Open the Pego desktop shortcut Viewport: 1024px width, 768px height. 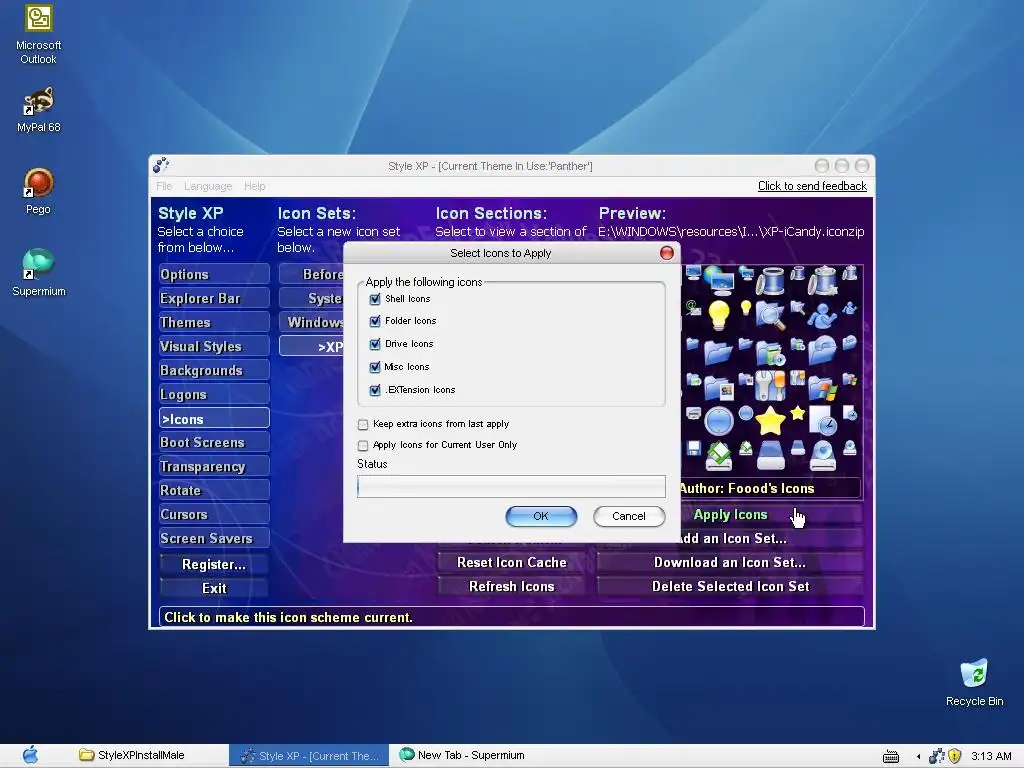coord(38,191)
